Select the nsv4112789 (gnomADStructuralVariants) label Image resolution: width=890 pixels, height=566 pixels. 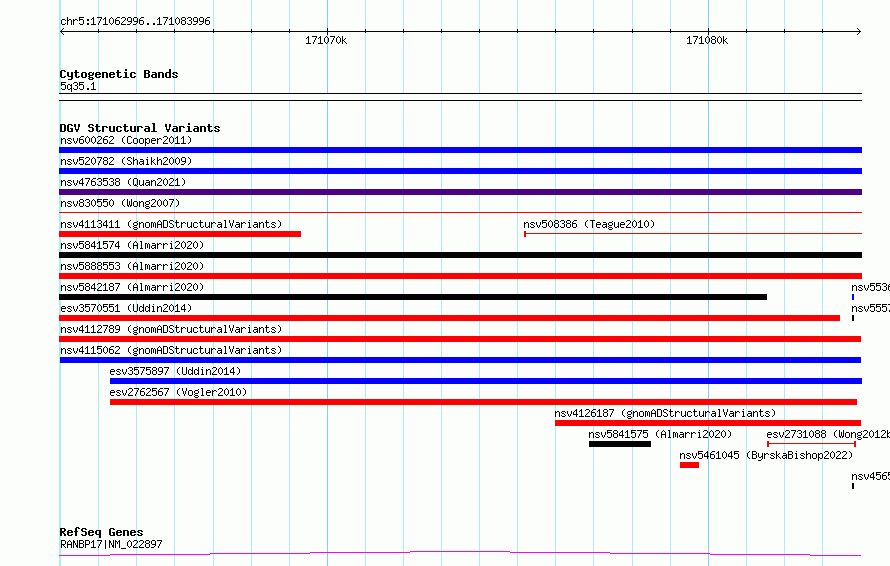[171, 329]
